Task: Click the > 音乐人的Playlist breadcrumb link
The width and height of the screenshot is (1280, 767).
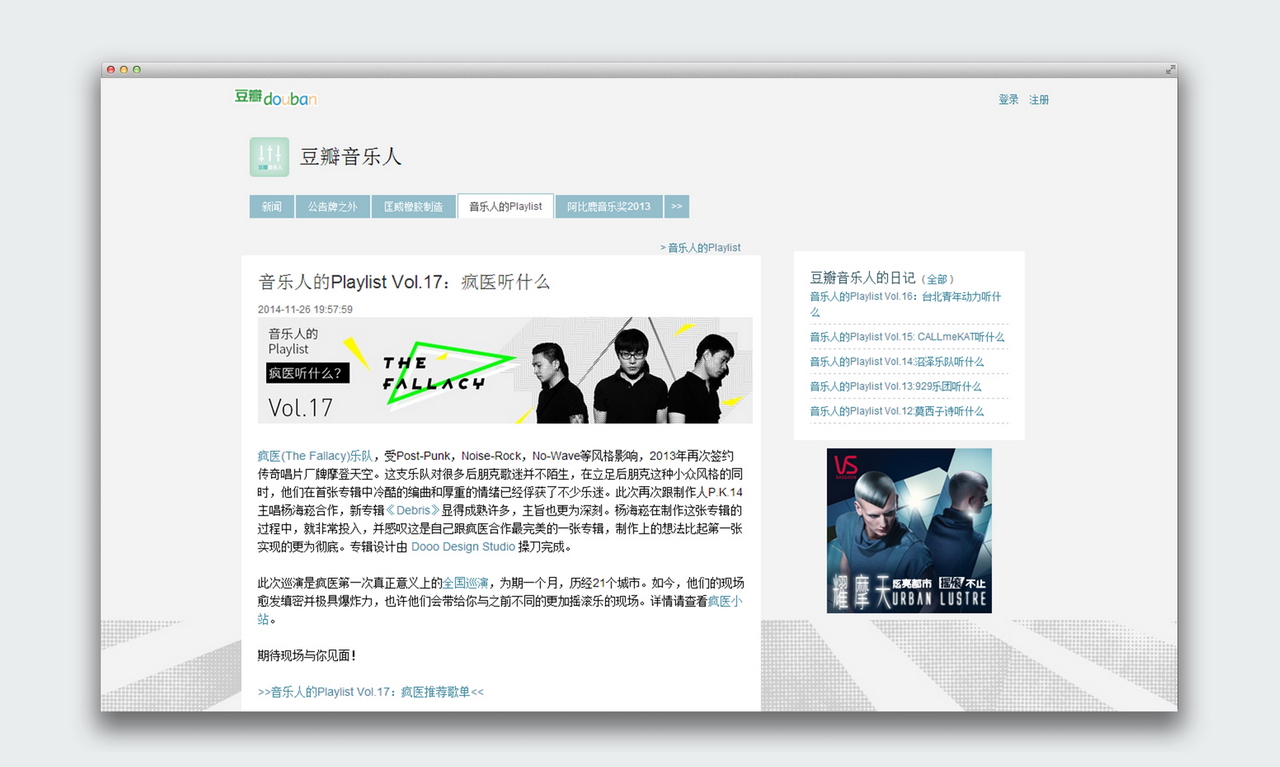Action: click(x=700, y=248)
